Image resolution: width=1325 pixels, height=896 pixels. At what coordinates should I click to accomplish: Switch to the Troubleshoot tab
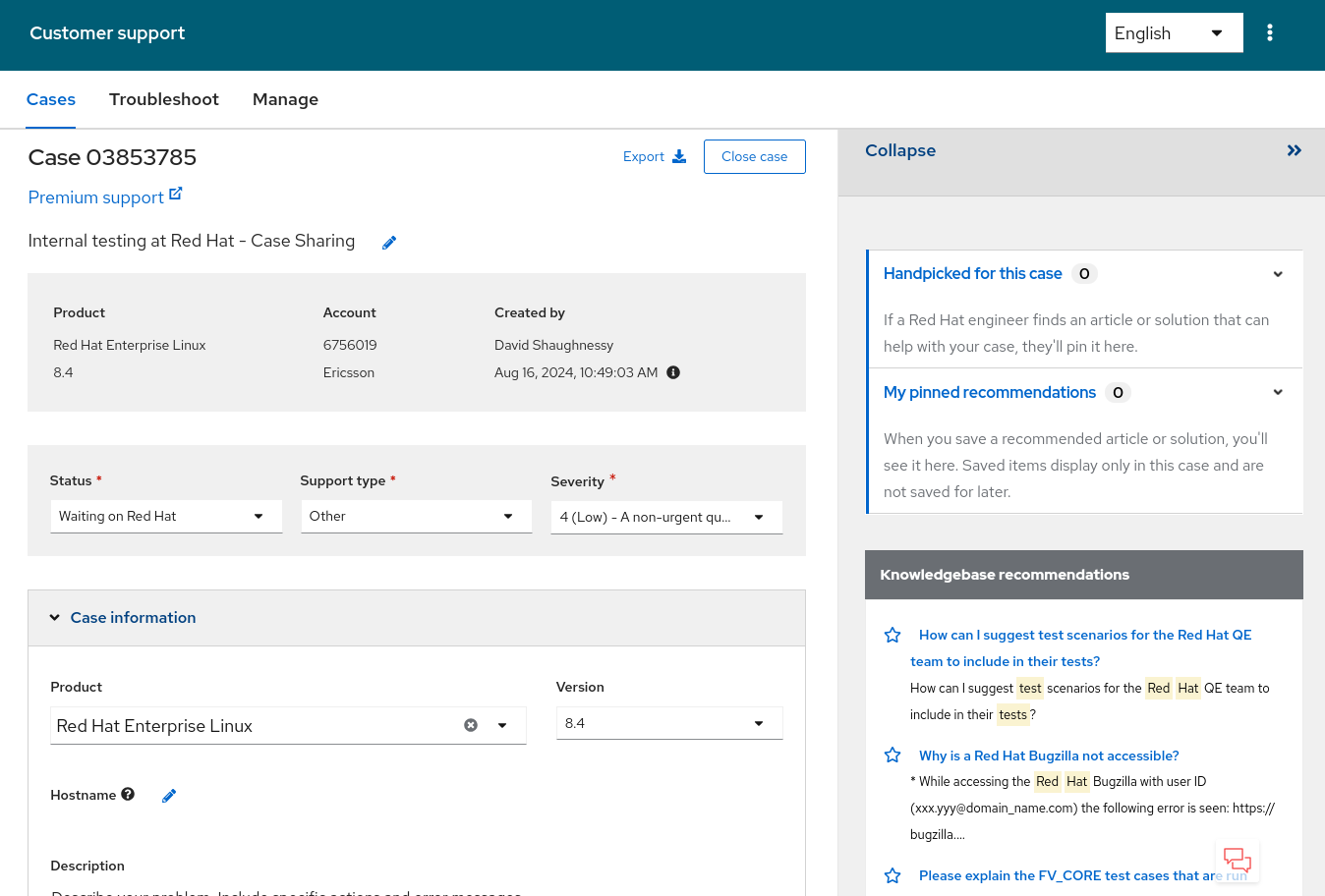coord(164,99)
